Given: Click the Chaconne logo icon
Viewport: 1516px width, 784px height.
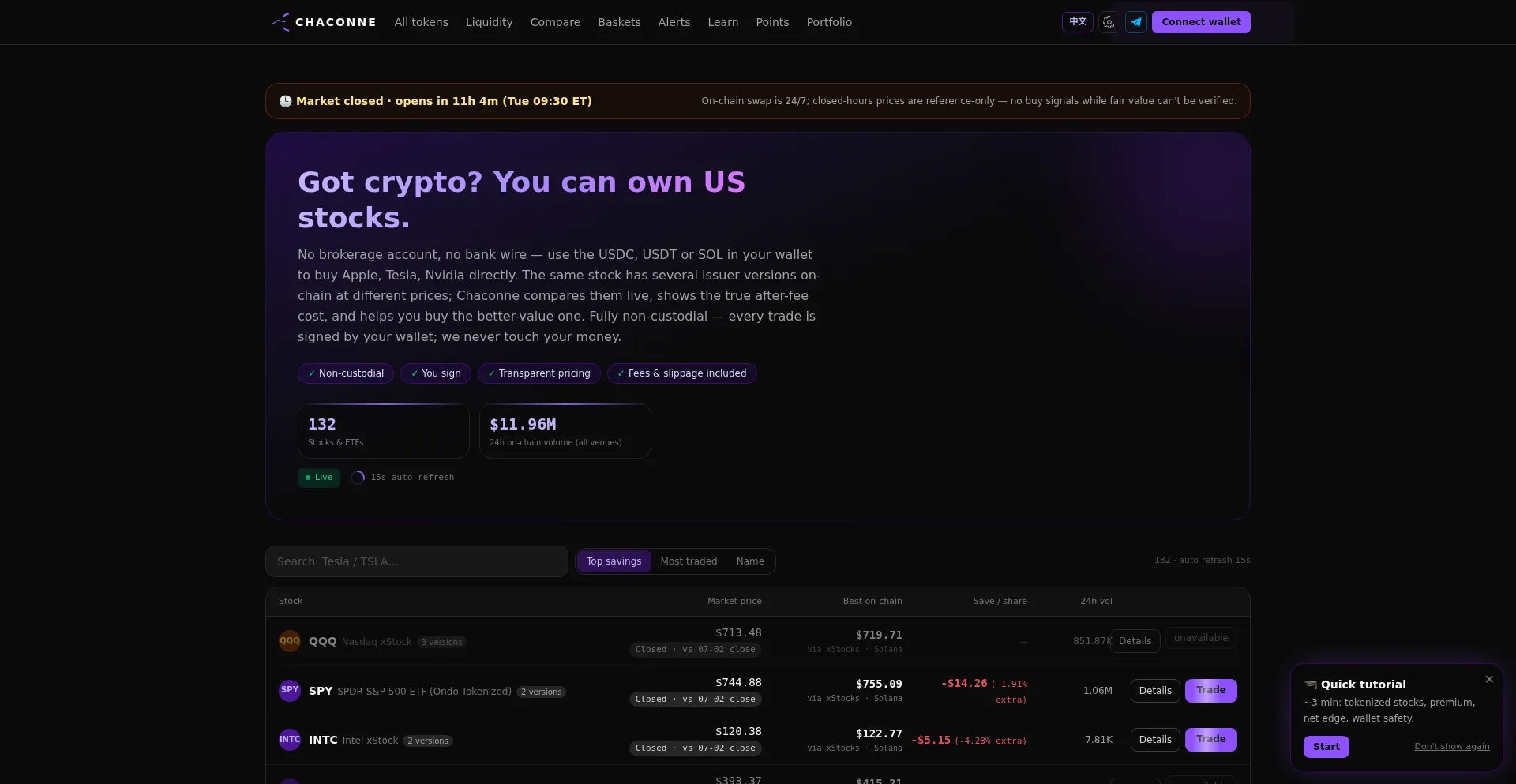Looking at the screenshot, I should click(x=280, y=22).
